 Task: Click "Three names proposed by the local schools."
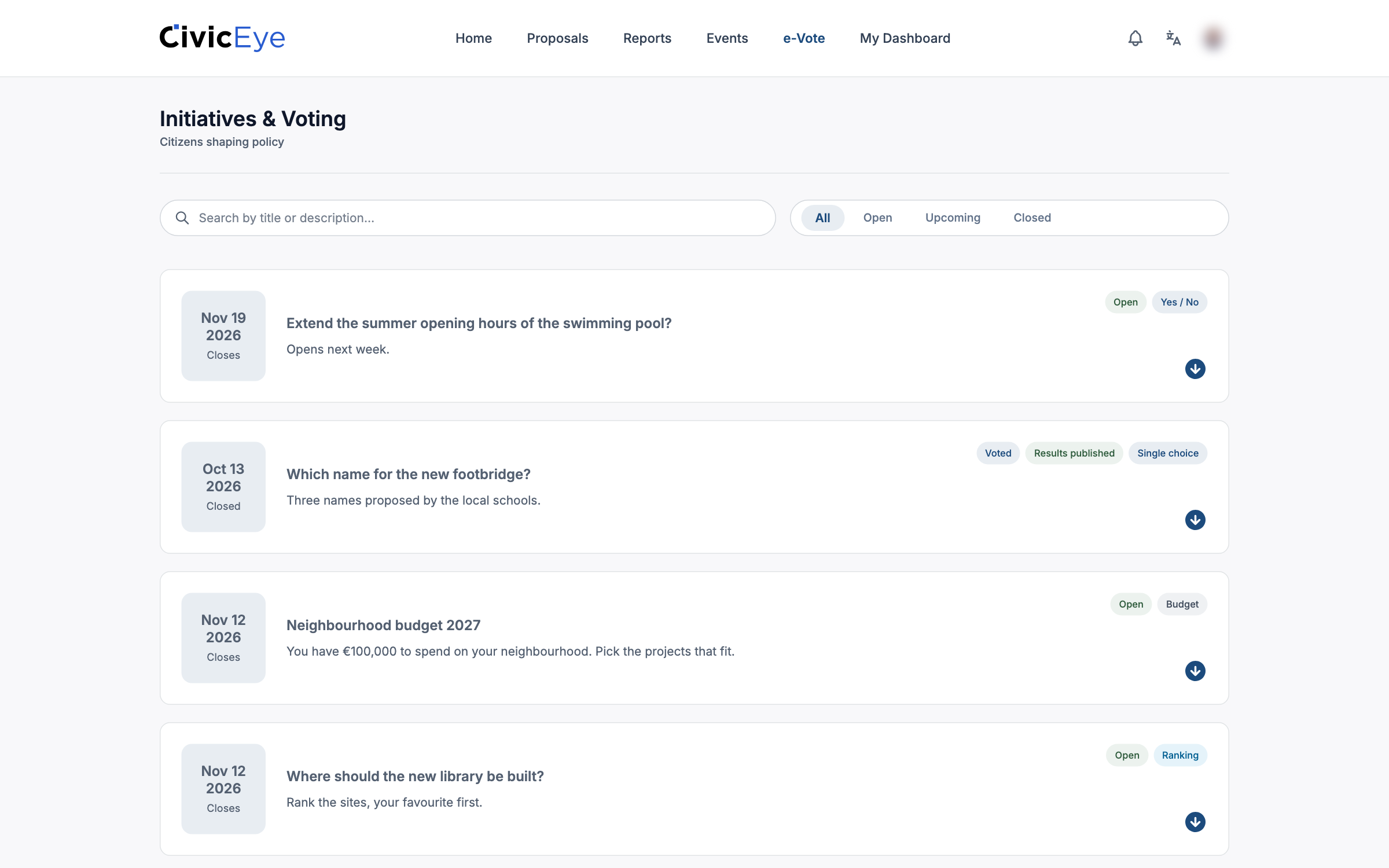coord(413,500)
